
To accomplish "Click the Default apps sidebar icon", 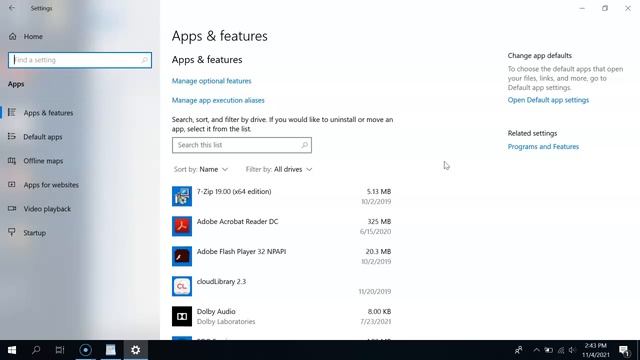I will pos(12,136).
